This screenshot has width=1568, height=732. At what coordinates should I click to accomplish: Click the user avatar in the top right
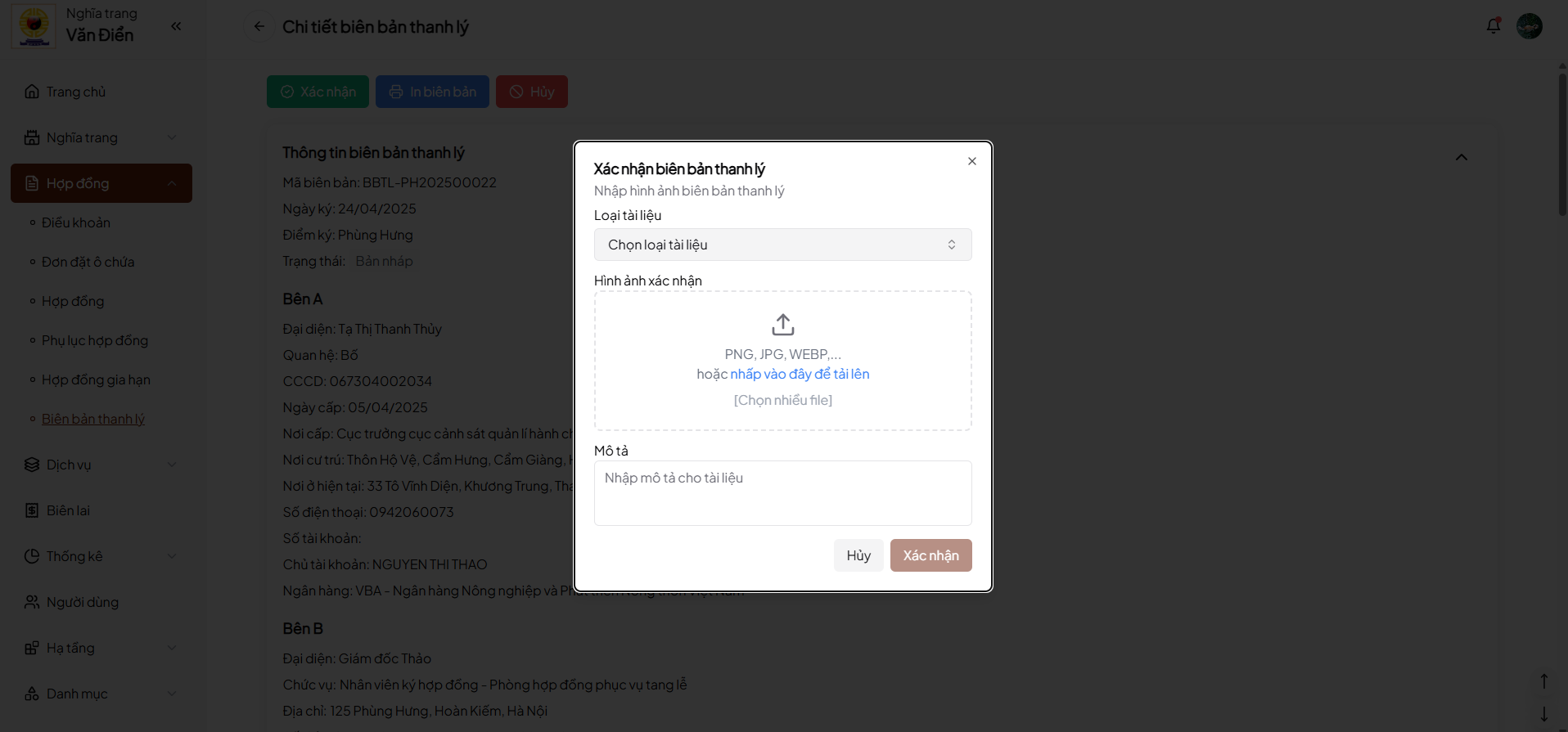click(x=1529, y=26)
